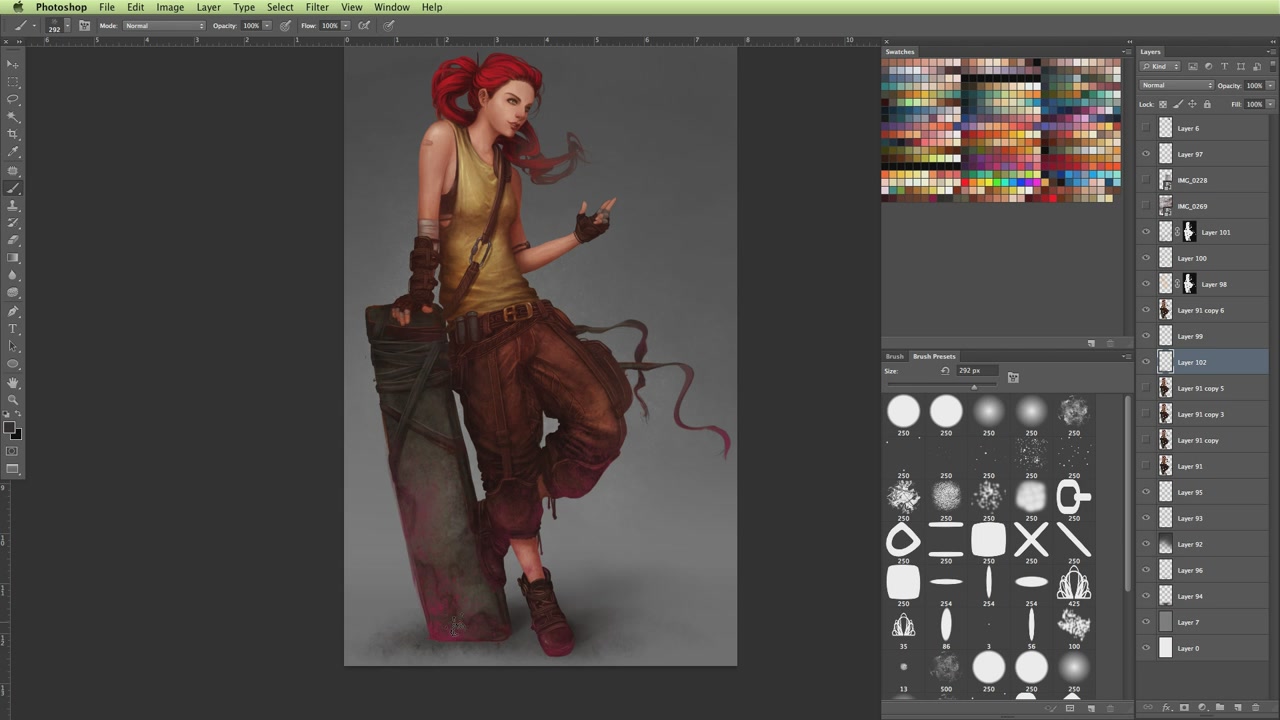Select the Move tool

(x=13, y=64)
